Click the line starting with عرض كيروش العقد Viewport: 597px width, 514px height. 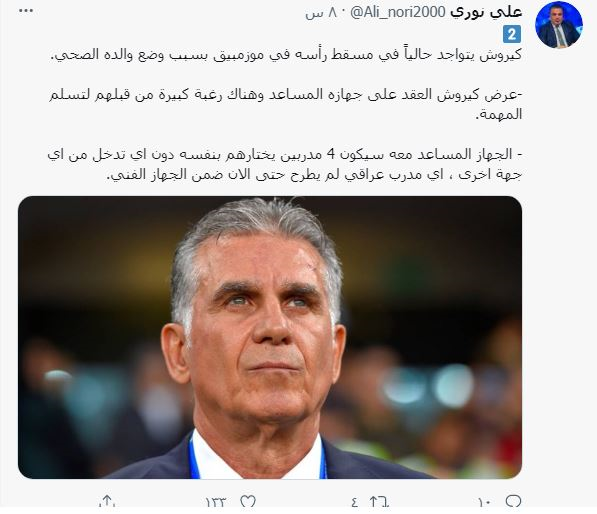coord(286,95)
